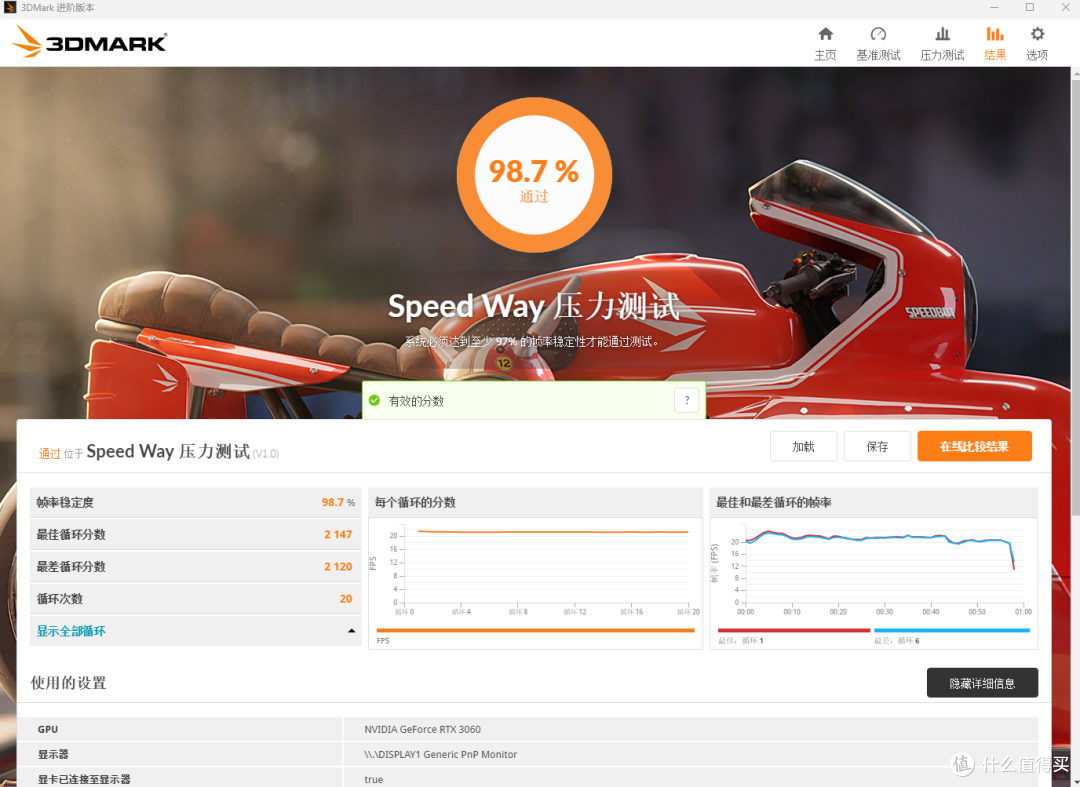Click the 98.7 % score circle
Image resolution: width=1080 pixels, height=787 pixels.
[534, 176]
